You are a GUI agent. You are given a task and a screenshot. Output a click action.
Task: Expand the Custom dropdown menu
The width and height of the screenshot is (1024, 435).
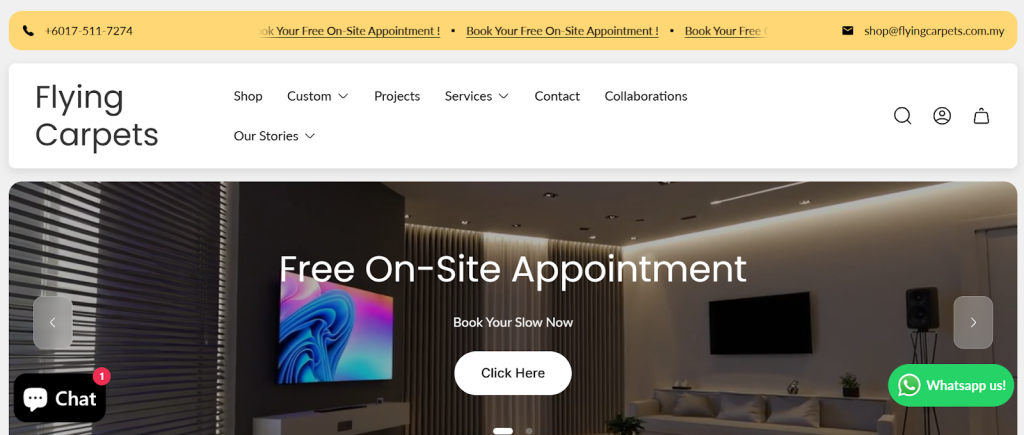[x=317, y=96]
